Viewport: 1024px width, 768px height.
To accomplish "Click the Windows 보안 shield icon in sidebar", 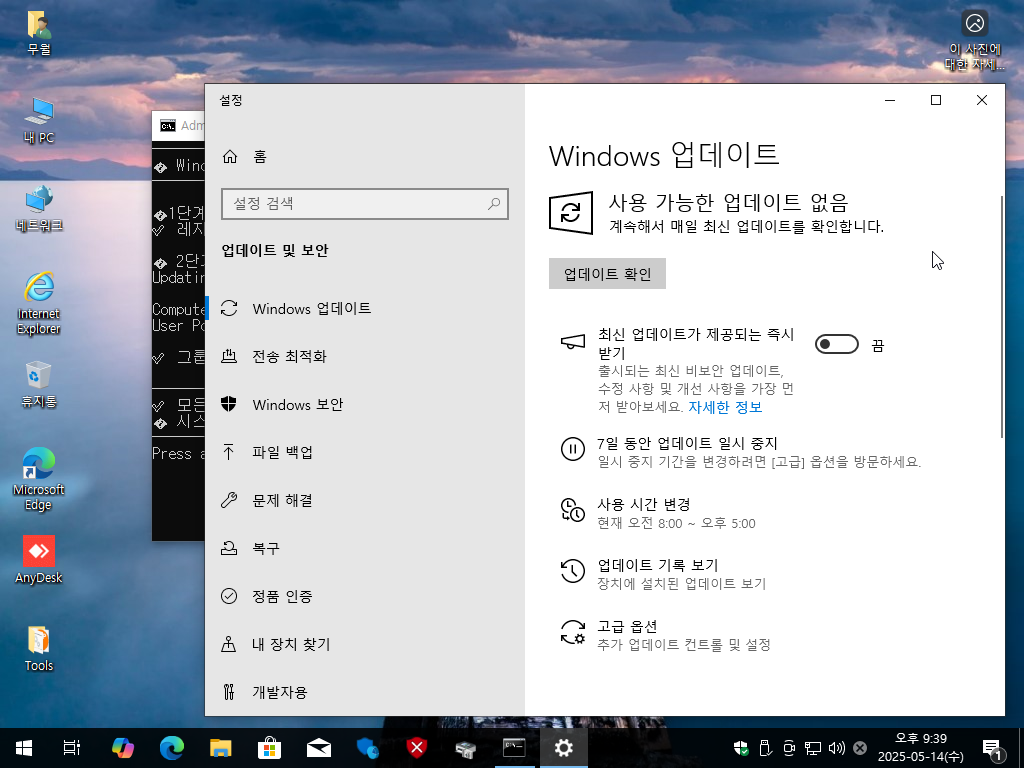I will 229,404.
